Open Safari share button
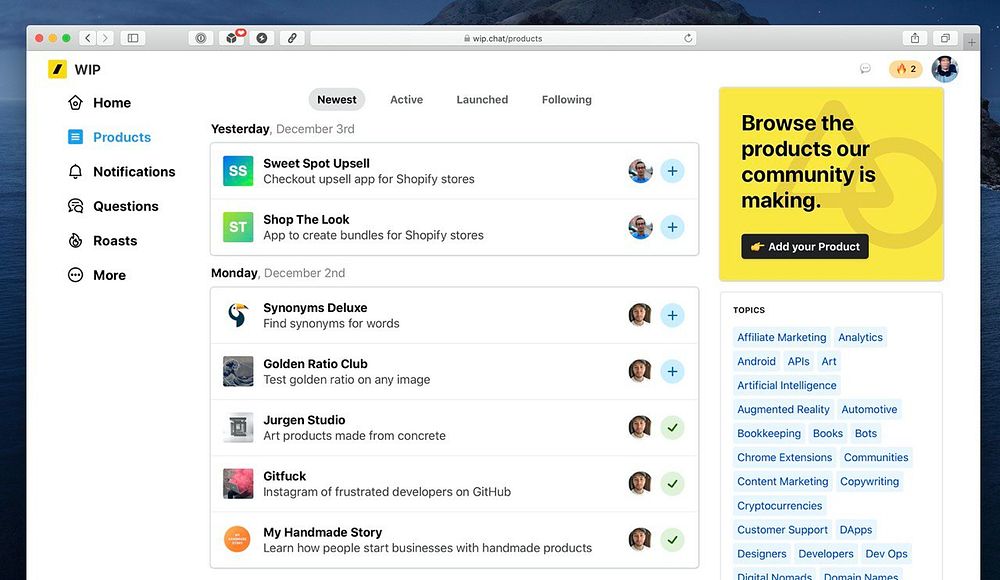This screenshot has width=1000, height=580. point(915,38)
